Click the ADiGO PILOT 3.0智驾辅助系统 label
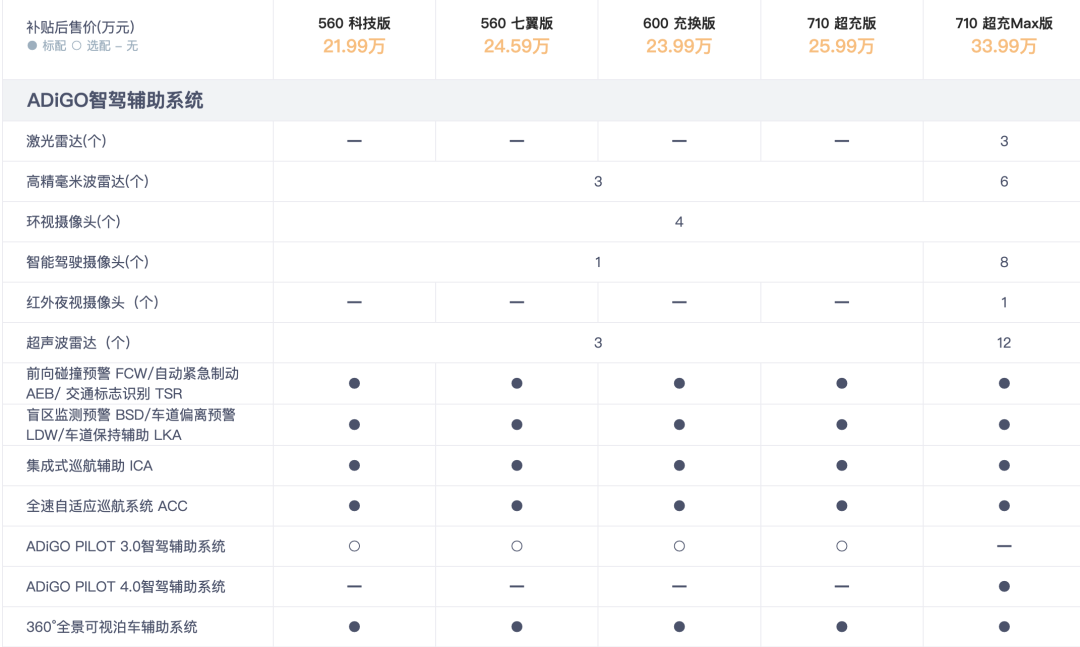The height and width of the screenshot is (647, 1080). [125, 546]
